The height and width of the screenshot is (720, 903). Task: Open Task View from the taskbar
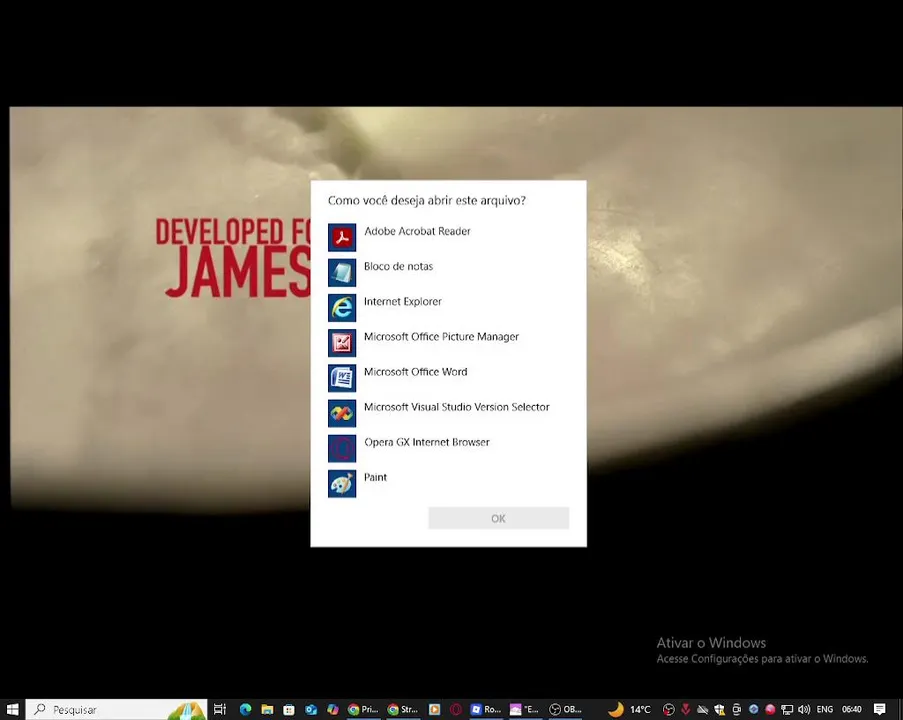click(x=219, y=709)
